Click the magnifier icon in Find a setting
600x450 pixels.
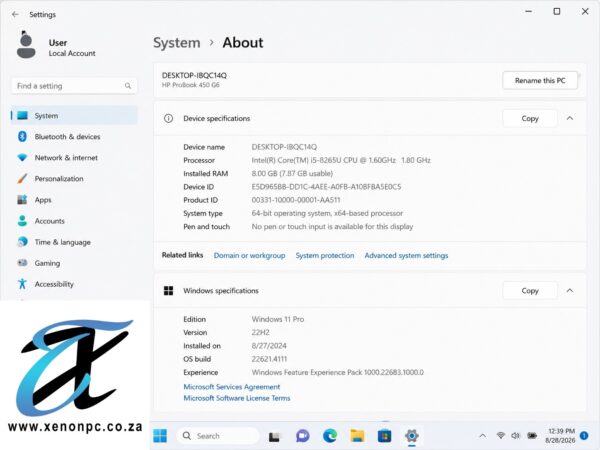point(128,86)
